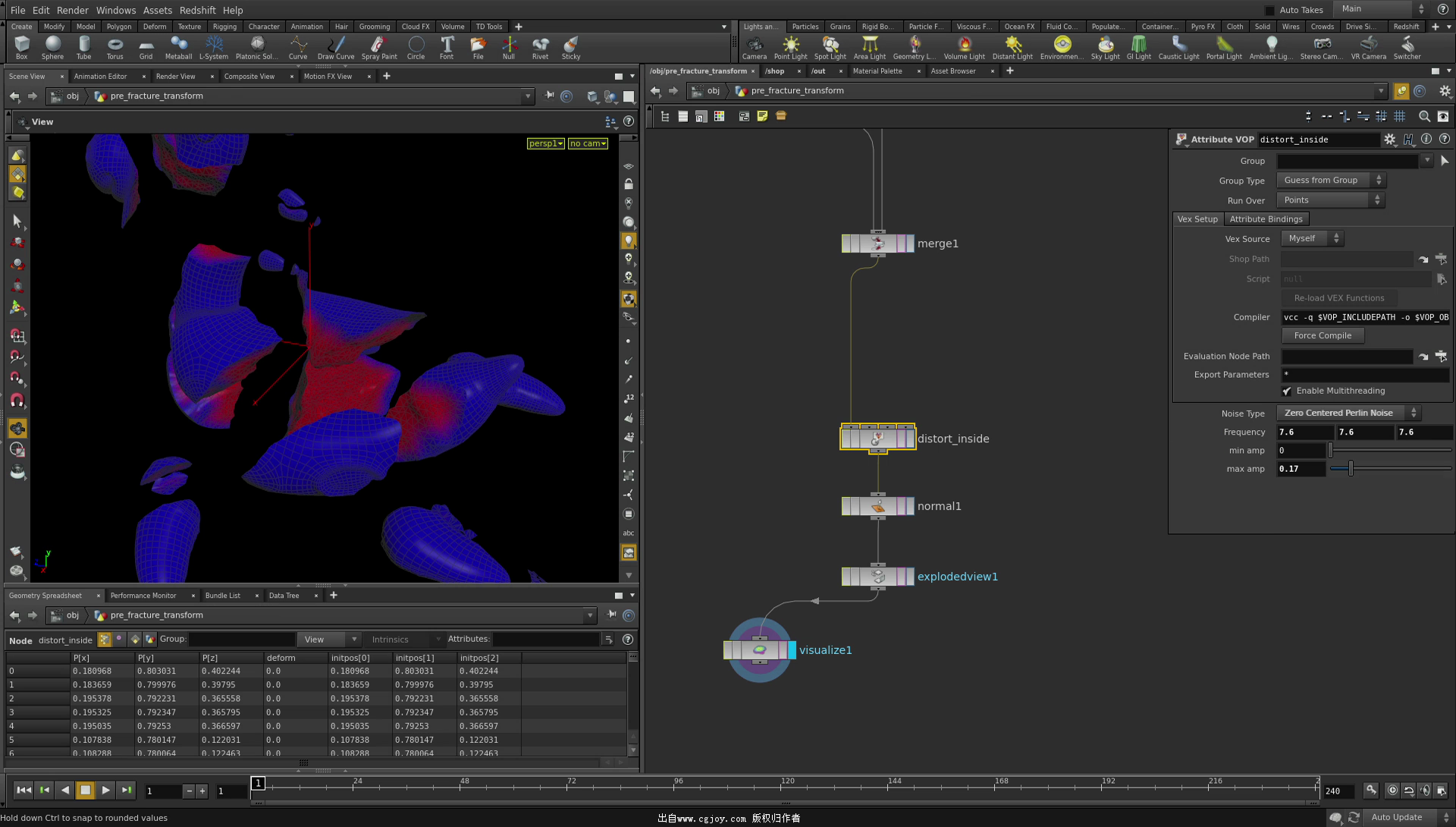Screen dimensions: 1456x827
Task: Click the distort_inside node icon
Action: 877,438
